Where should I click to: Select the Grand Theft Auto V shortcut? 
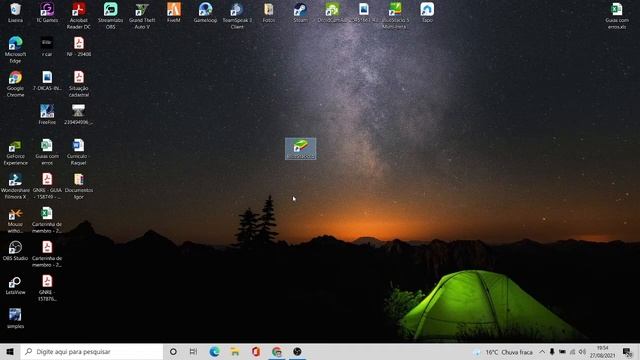point(142,16)
